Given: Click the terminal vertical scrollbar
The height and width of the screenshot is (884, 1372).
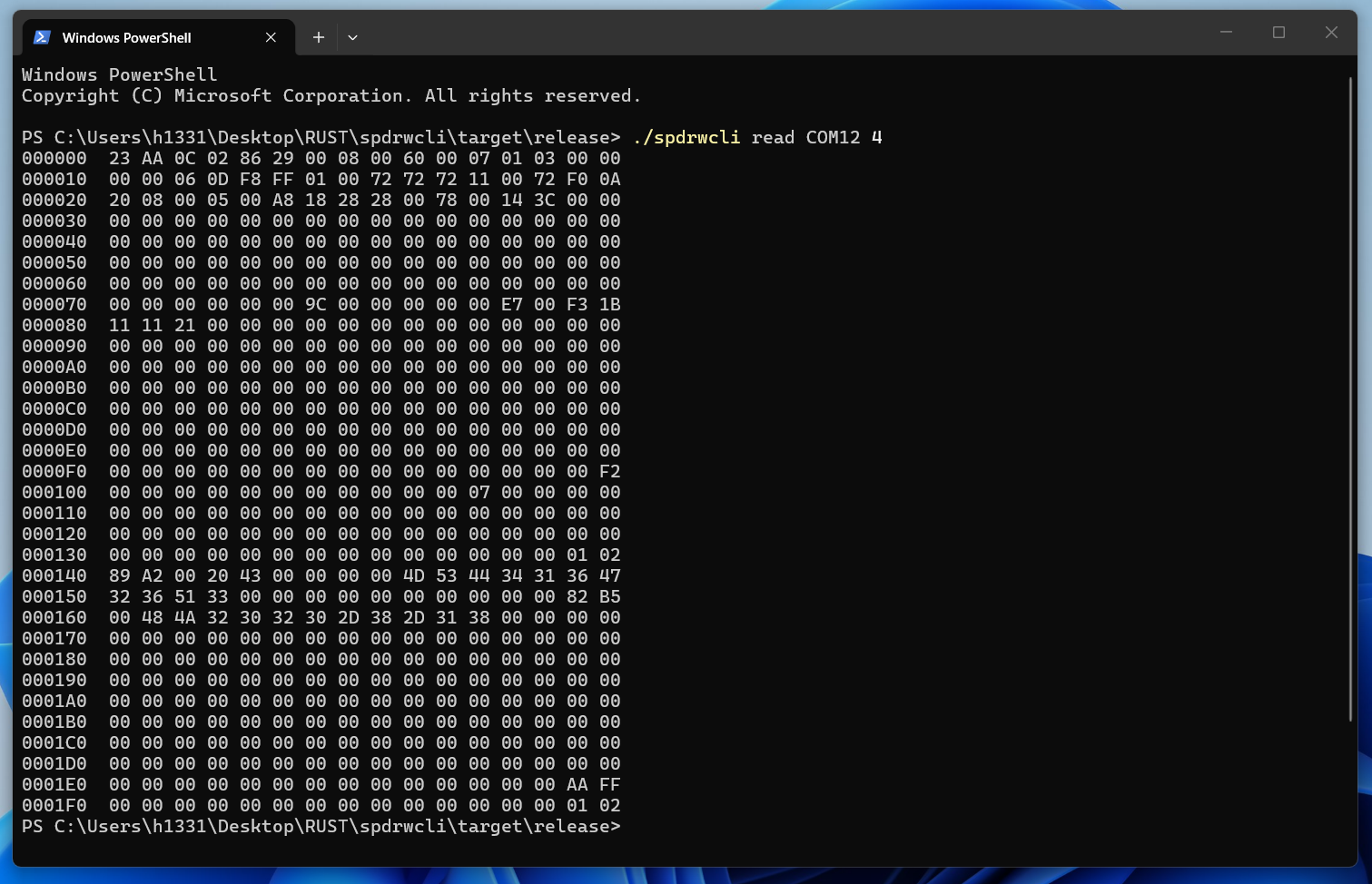Looking at the screenshot, I should click(x=1351, y=399).
